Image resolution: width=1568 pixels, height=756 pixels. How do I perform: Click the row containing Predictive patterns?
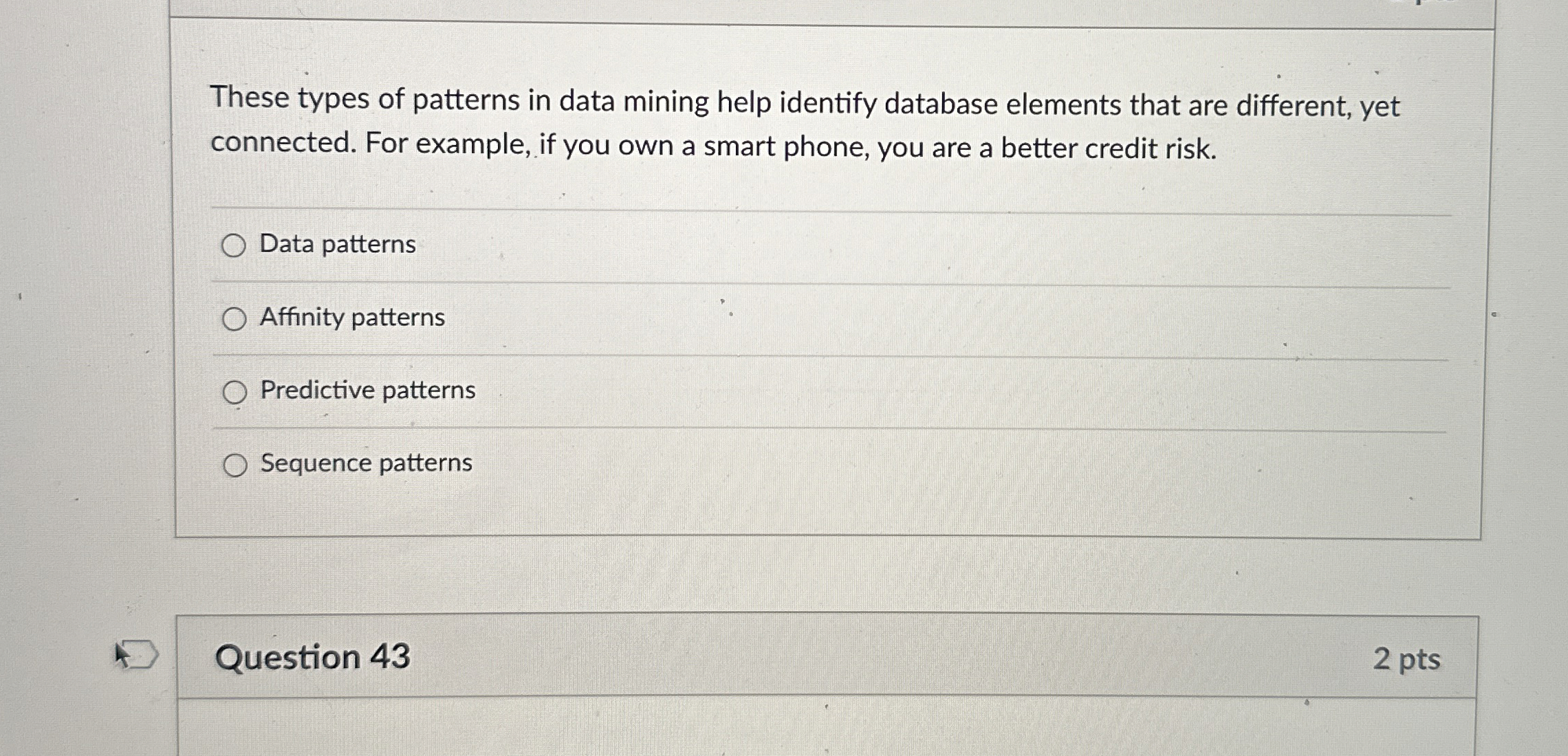(756, 392)
